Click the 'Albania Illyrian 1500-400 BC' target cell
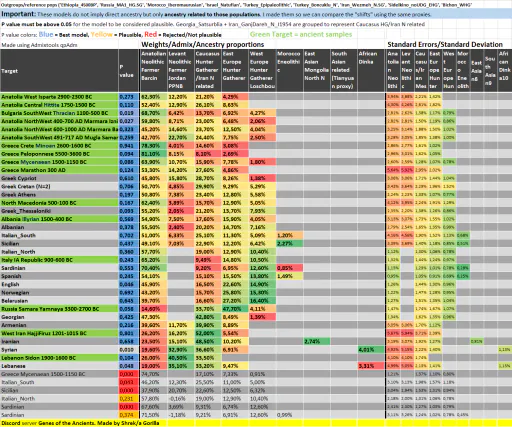 (59, 219)
